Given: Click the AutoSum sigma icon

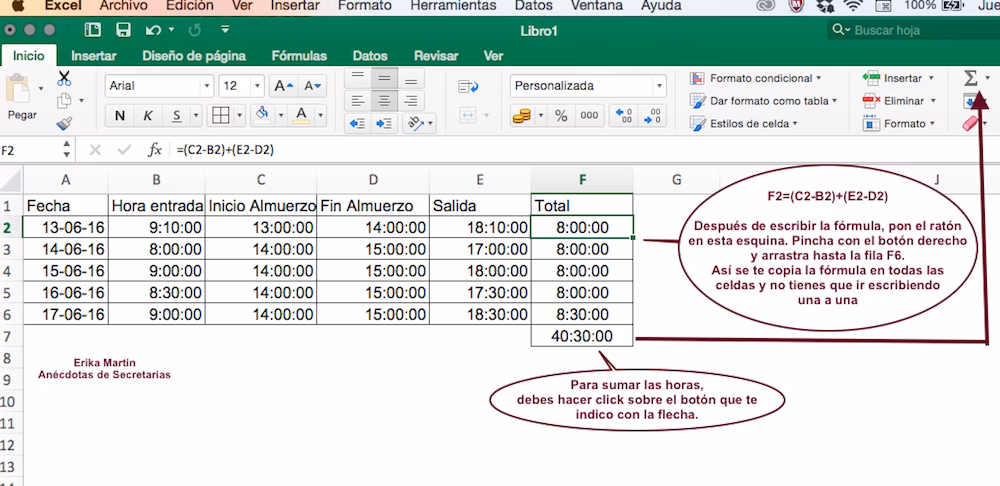Looking at the screenshot, I should 969,78.
